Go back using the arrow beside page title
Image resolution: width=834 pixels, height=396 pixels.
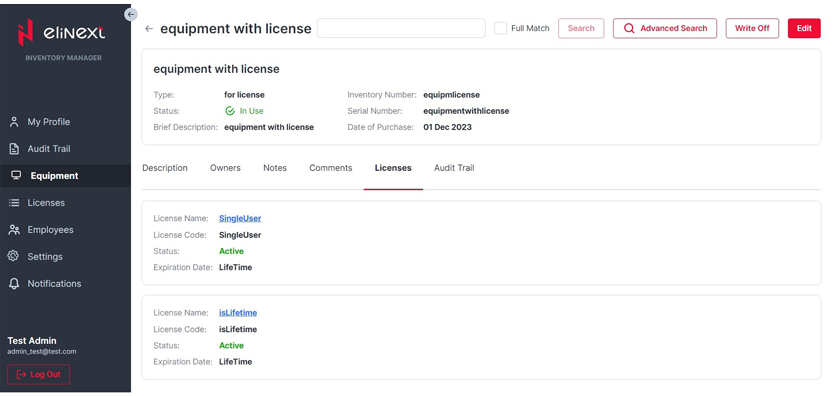[149, 29]
